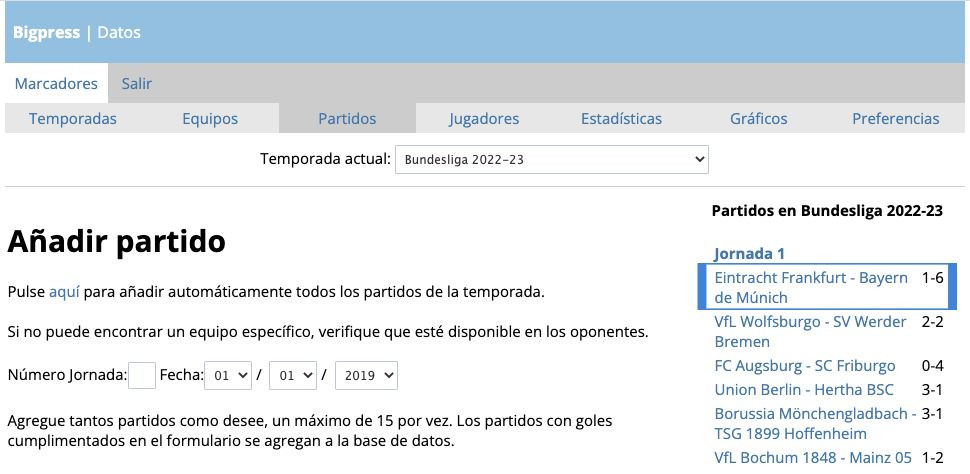Open the Temporada actual season dropdown
This screenshot has width=970, height=474.
click(551, 160)
